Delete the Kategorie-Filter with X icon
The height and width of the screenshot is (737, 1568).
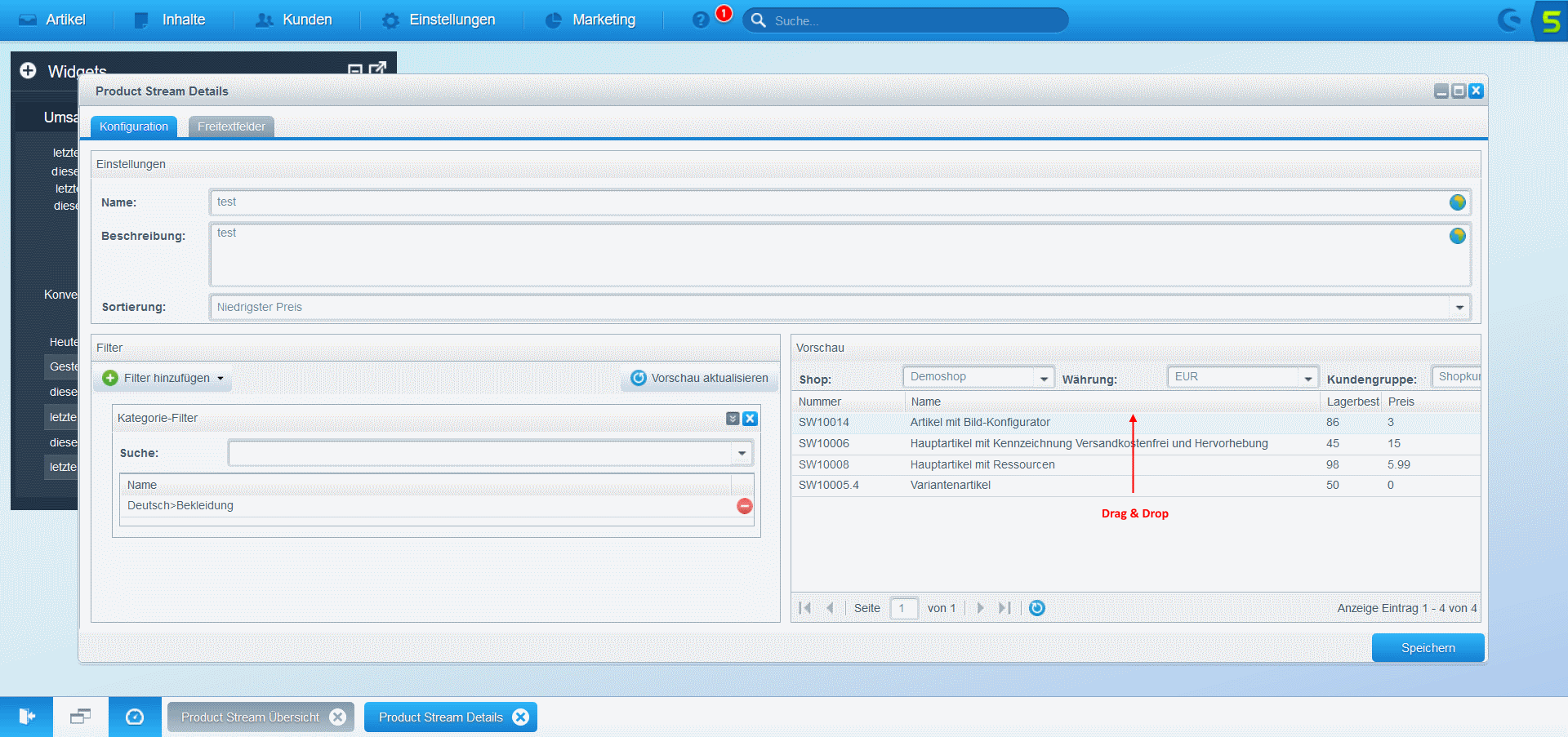pos(750,419)
